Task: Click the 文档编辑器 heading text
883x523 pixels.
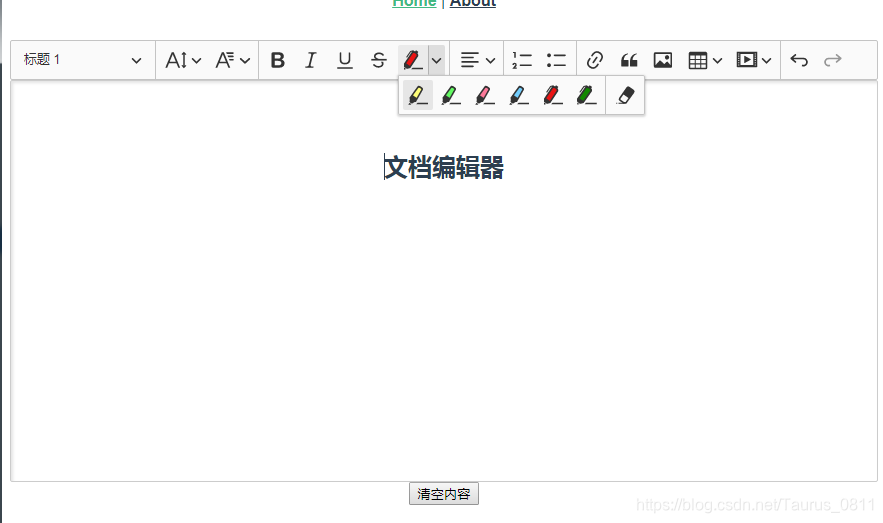Action: point(444,167)
